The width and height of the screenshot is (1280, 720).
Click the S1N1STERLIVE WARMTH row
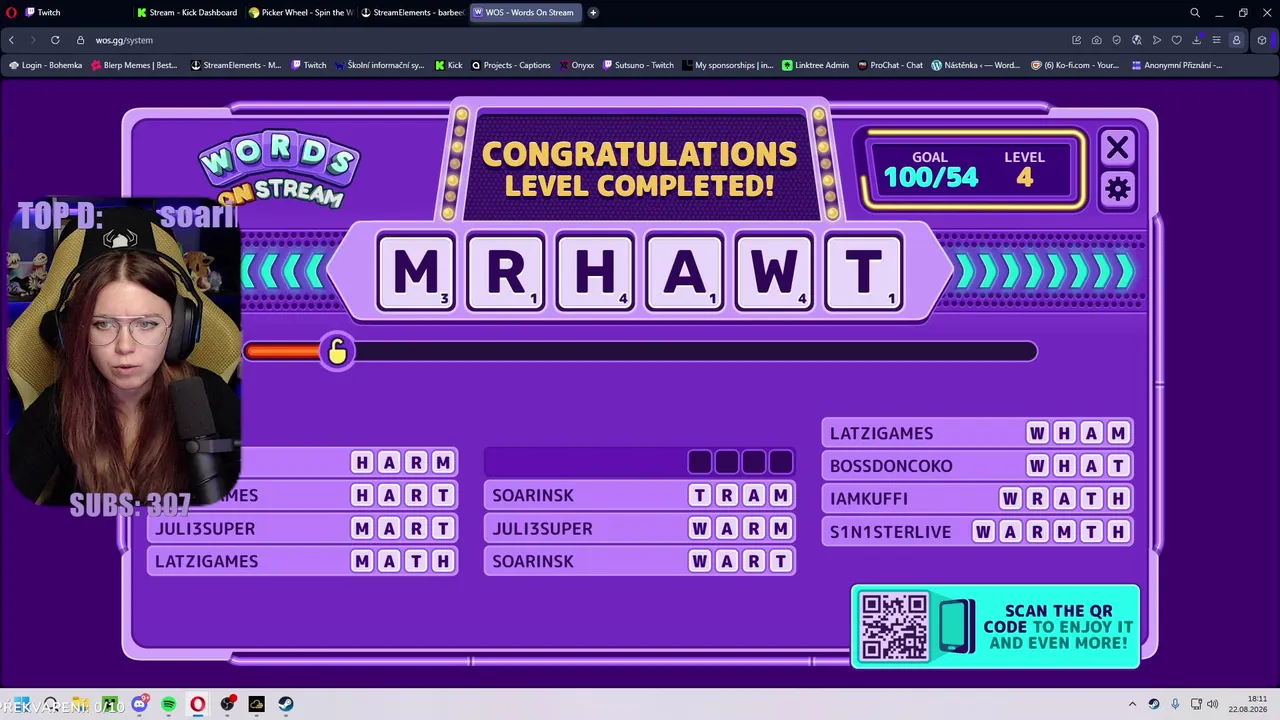coord(978,532)
